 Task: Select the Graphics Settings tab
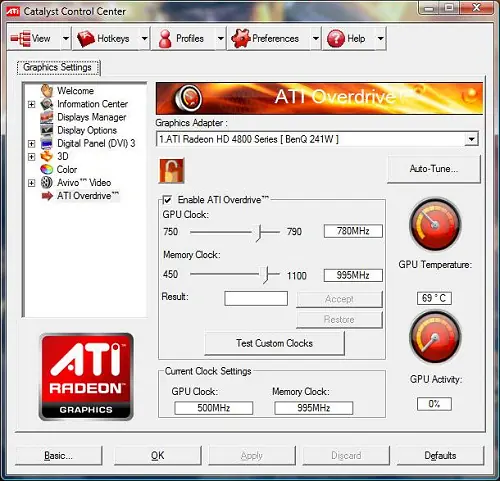point(58,67)
